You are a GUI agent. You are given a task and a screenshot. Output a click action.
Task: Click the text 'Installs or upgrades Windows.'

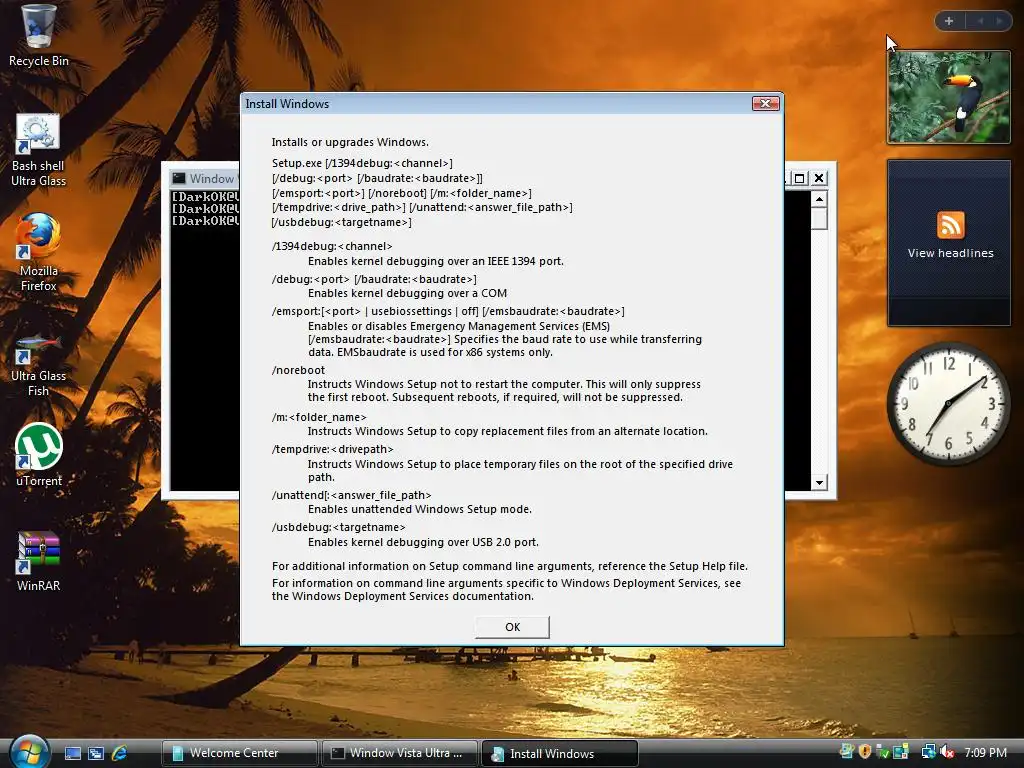pos(350,142)
